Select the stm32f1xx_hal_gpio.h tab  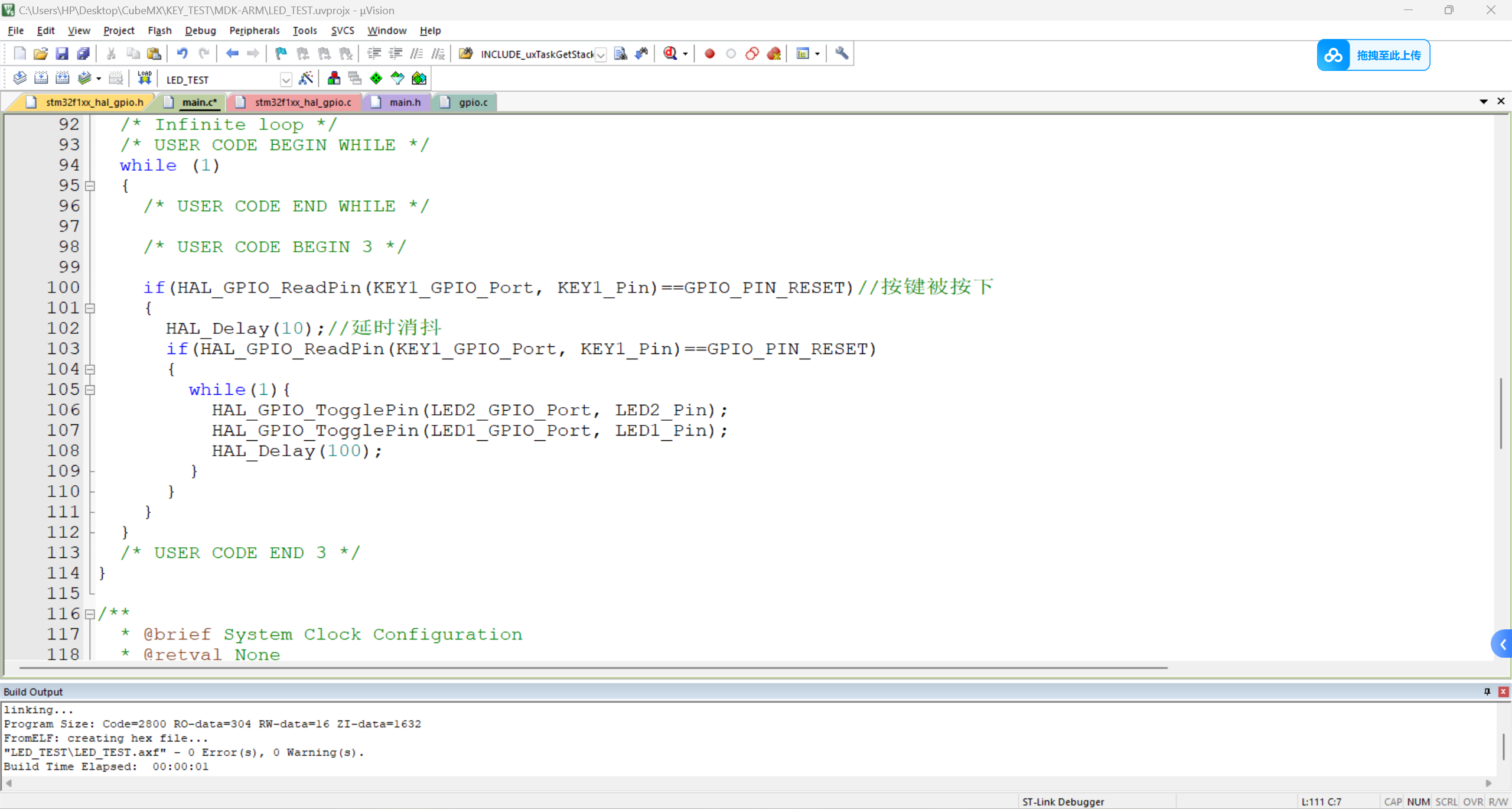pos(94,101)
